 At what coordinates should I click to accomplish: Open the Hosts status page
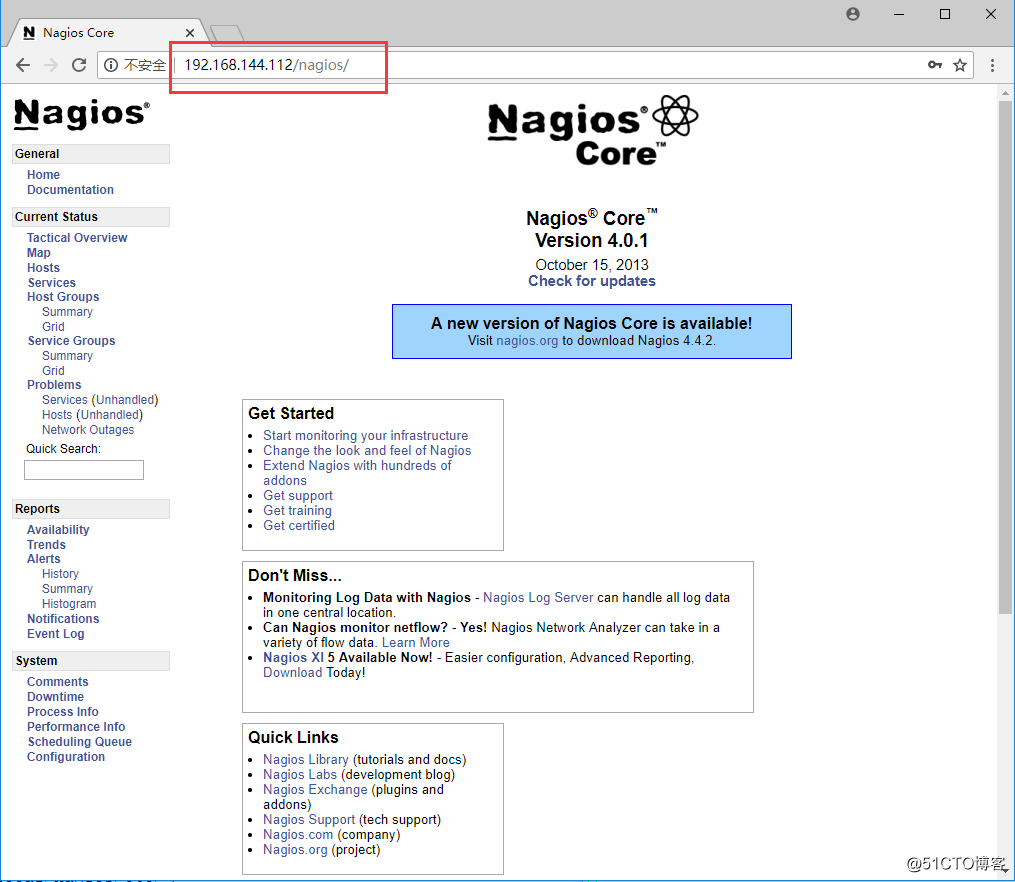(43, 267)
